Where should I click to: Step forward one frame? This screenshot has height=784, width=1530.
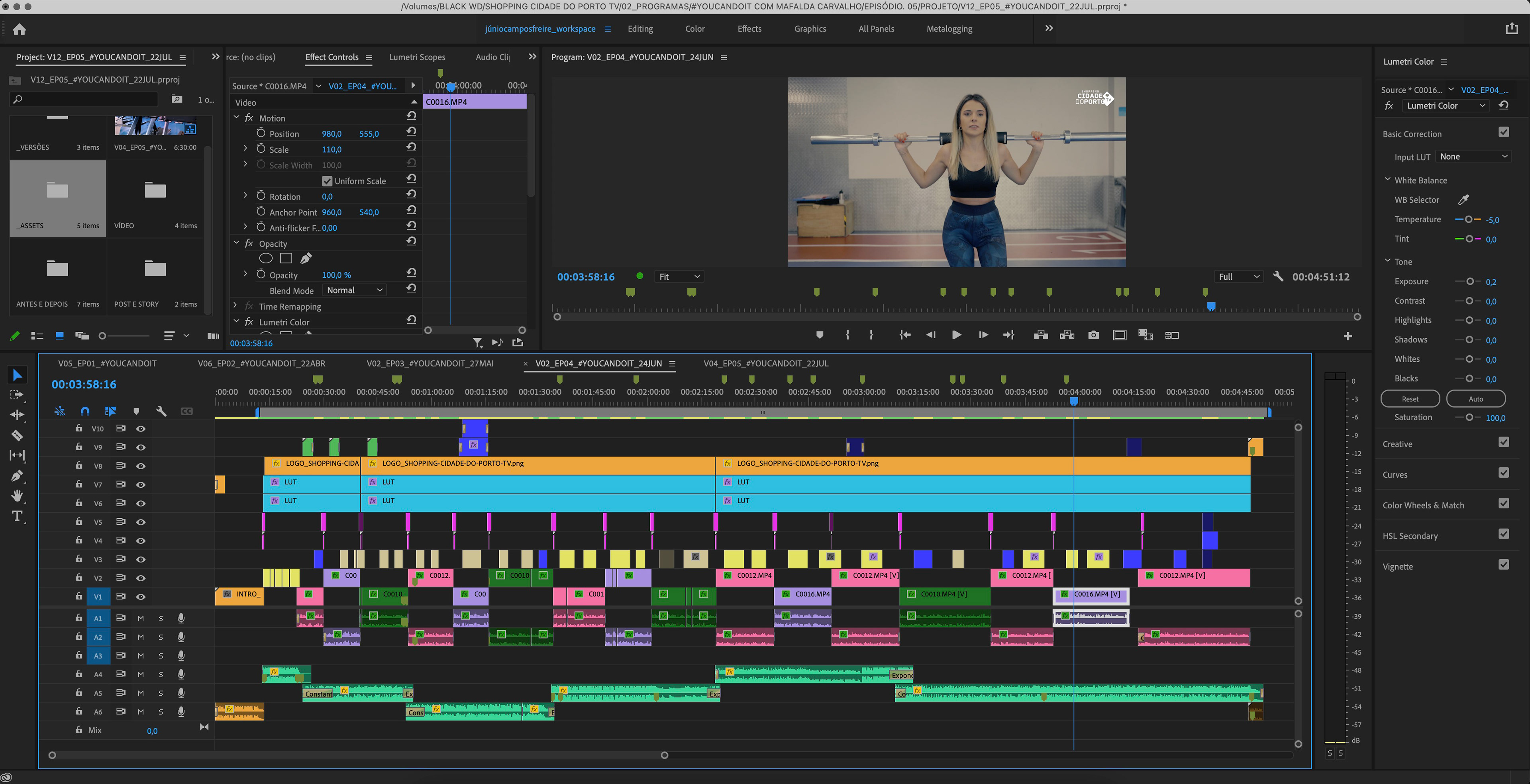[x=983, y=335]
